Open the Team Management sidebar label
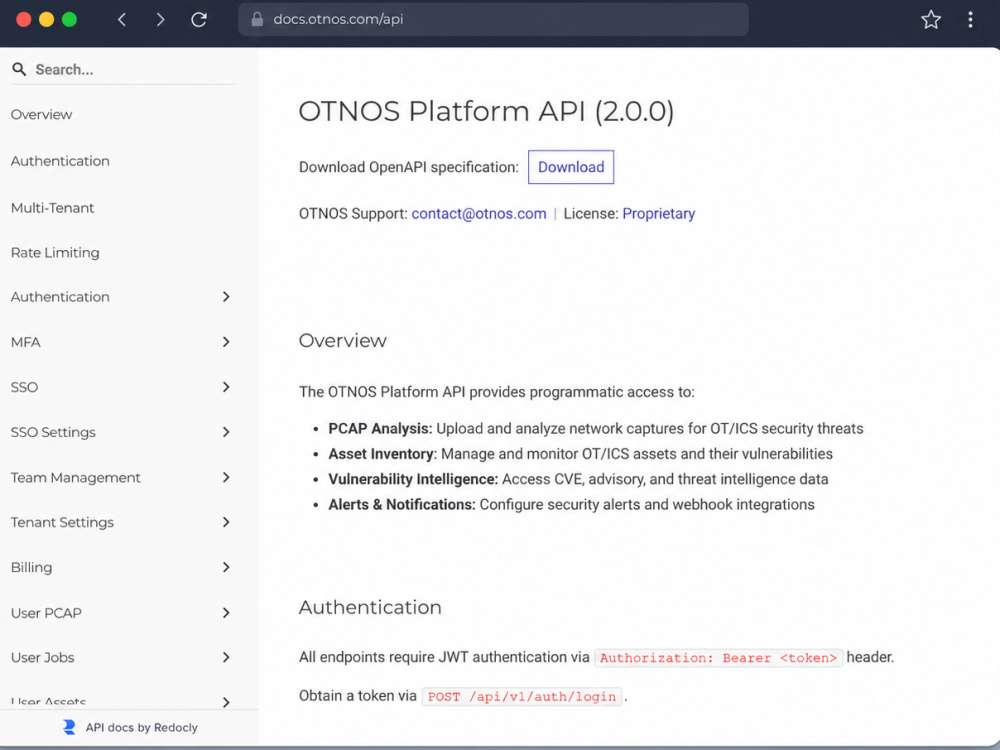The image size is (1000, 750). click(75, 478)
